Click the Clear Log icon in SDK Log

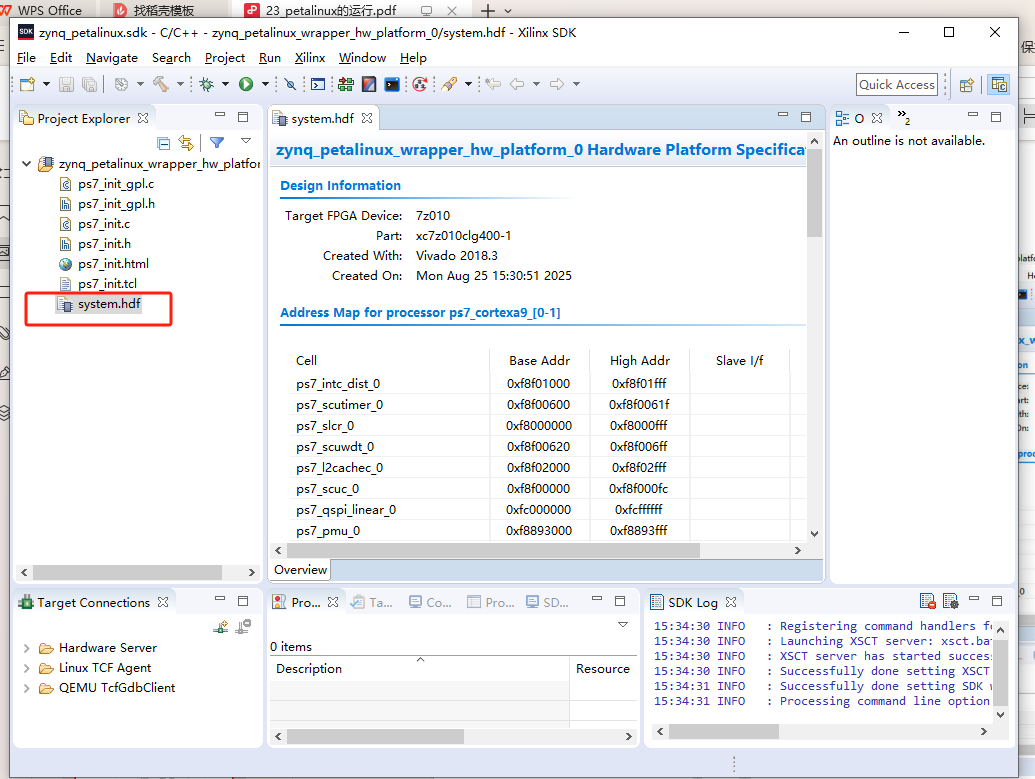click(x=927, y=601)
